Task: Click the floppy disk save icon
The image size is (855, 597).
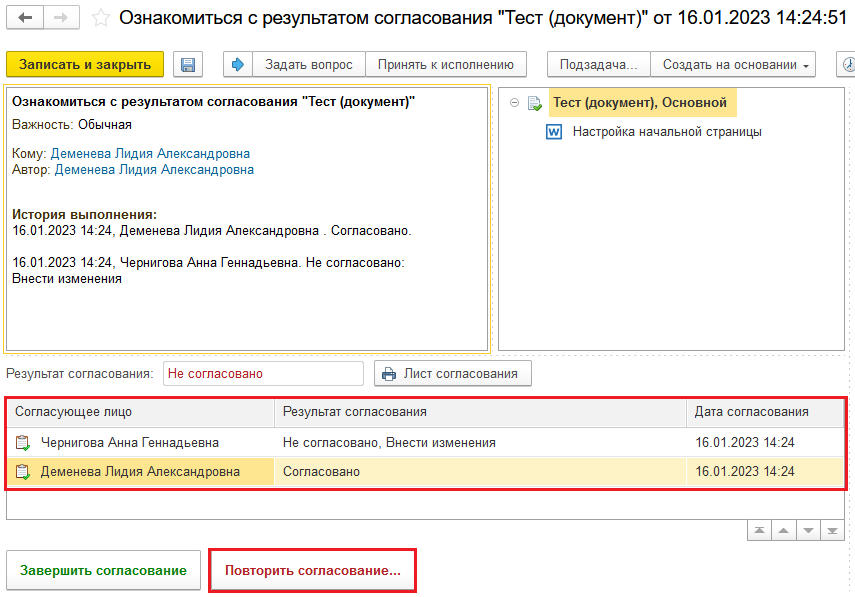Action: pos(186,65)
